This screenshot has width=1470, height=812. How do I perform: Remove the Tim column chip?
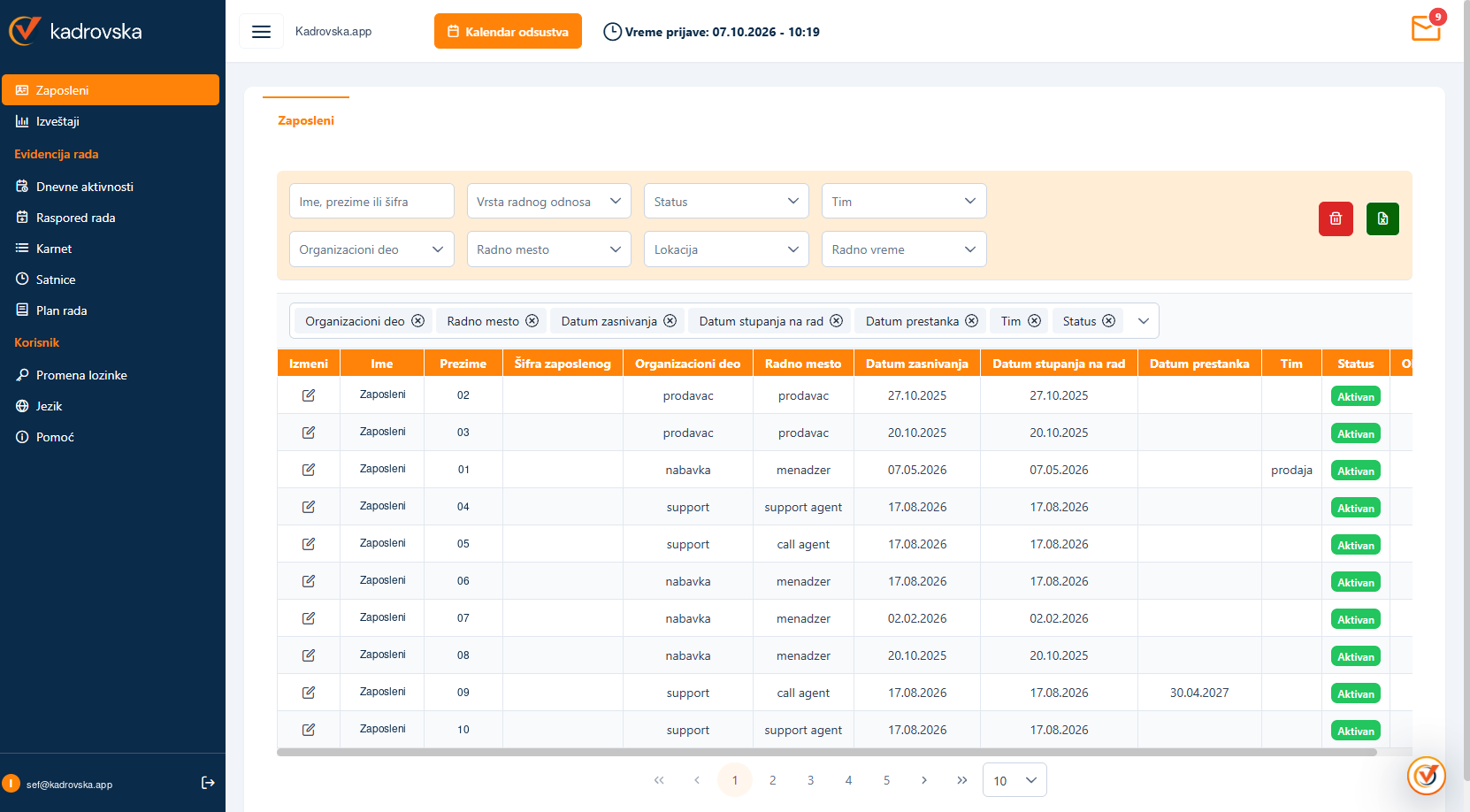(1034, 321)
